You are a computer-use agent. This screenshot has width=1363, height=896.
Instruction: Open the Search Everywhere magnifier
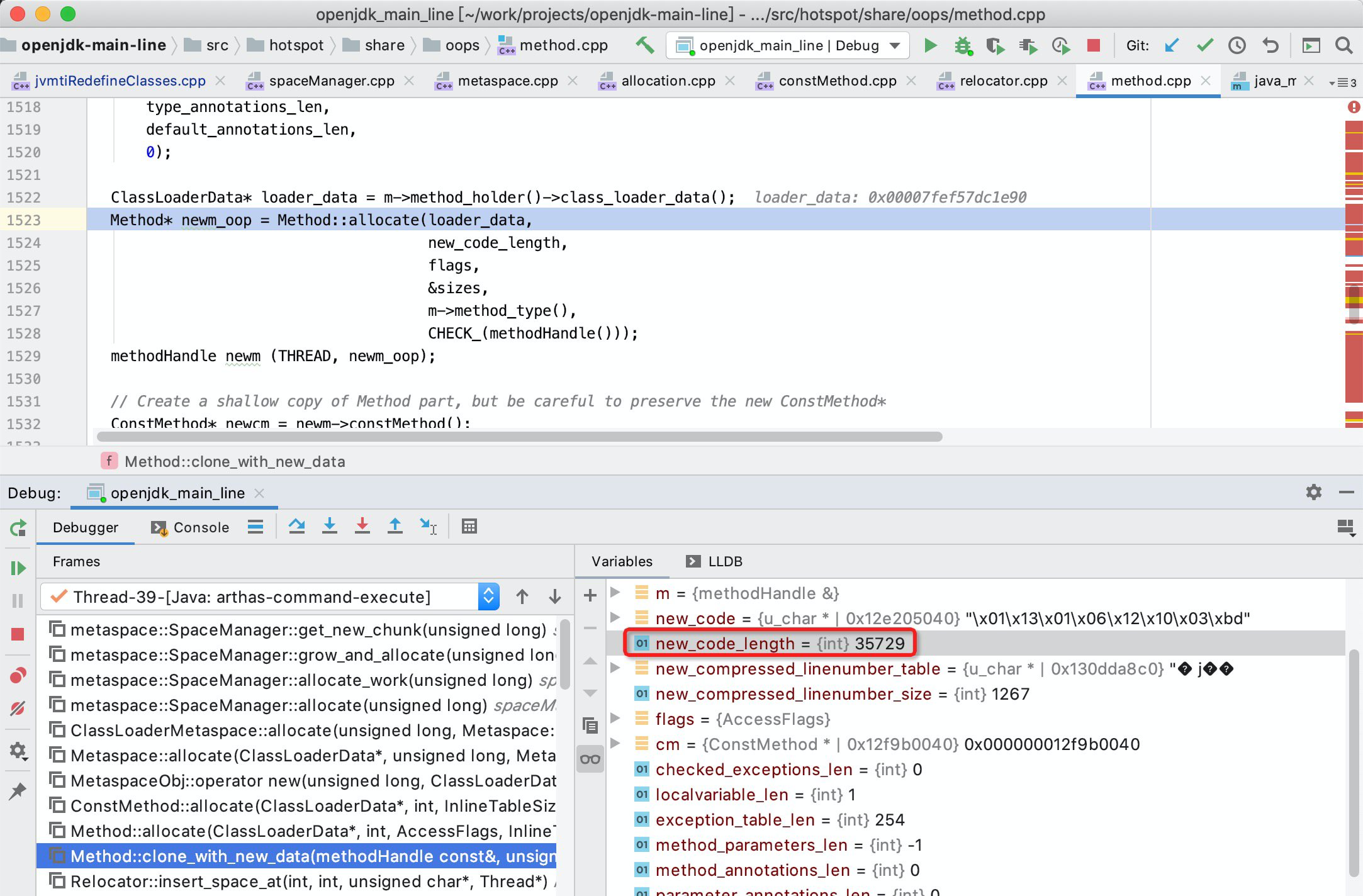(1344, 45)
